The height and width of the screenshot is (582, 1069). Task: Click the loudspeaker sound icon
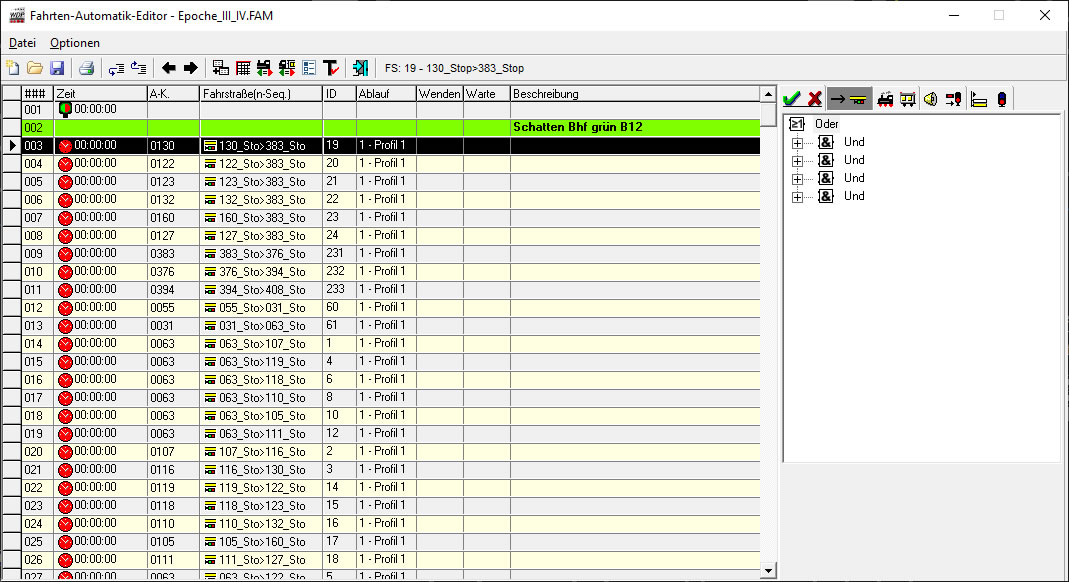tap(931, 99)
